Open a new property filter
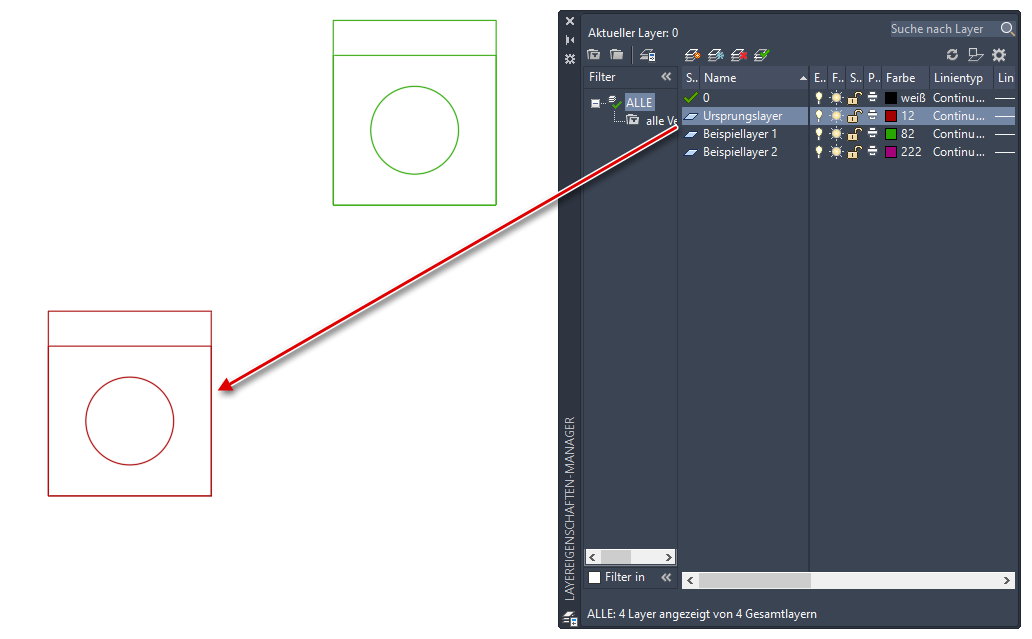Image resolution: width=1032 pixels, height=639 pixels. (x=594, y=55)
